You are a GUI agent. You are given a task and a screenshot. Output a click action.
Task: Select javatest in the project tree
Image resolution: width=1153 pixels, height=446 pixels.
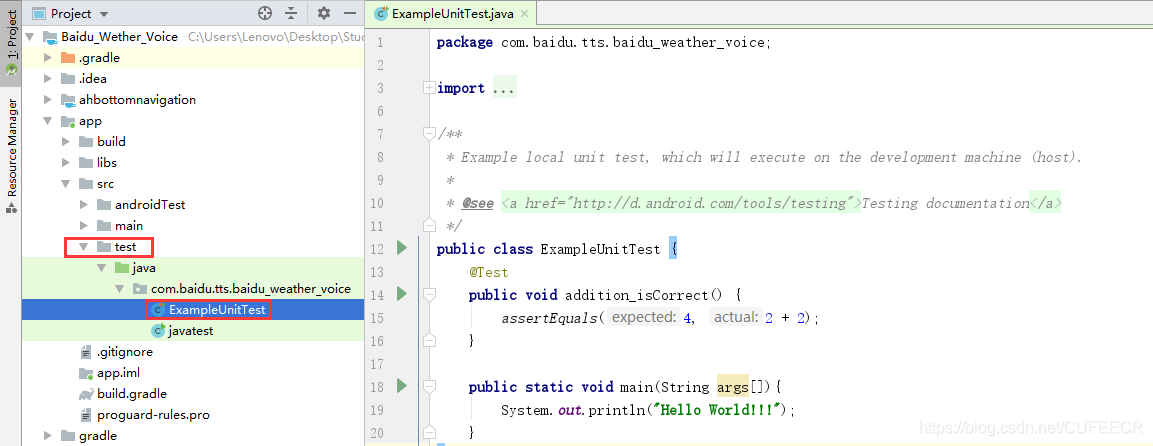[x=190, y=331]
